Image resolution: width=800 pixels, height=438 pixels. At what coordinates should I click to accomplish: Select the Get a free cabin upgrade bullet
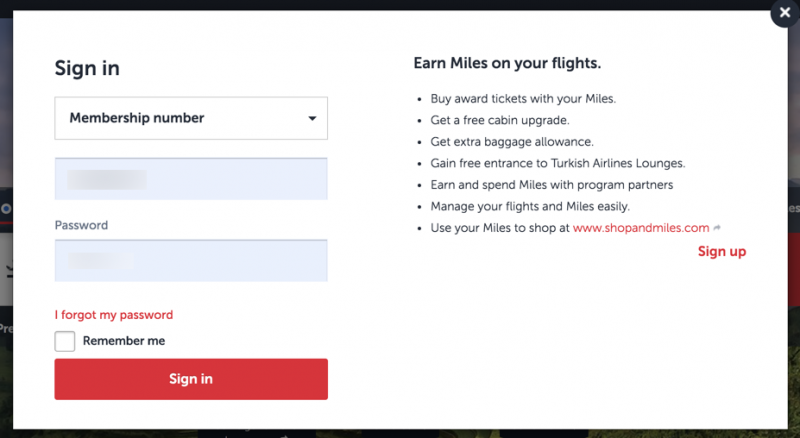499,120
